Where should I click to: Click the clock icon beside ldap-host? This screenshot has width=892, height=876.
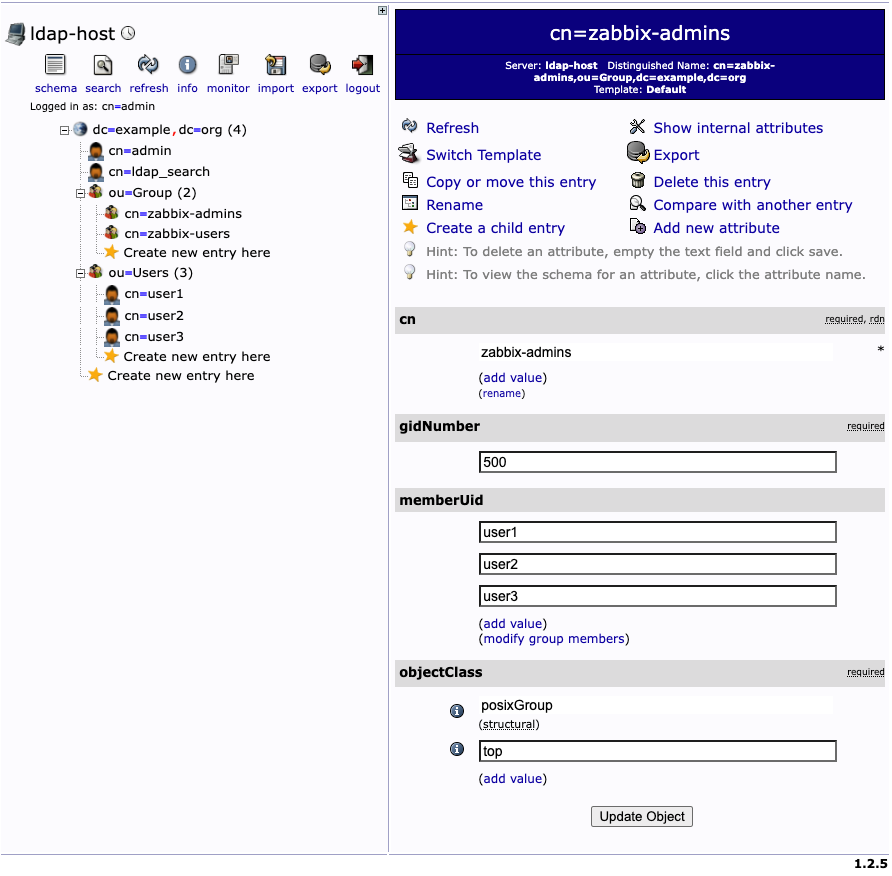point(126,33)
